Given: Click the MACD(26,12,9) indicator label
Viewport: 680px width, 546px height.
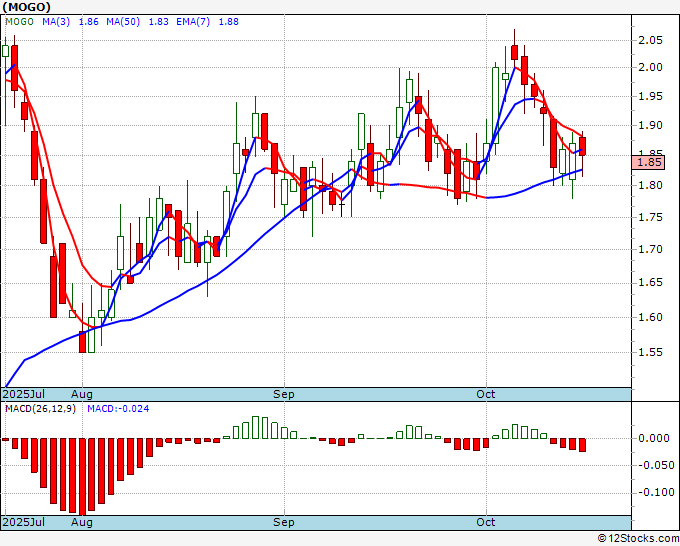Looking at the screenshot, I should click(x=40, y=409).
